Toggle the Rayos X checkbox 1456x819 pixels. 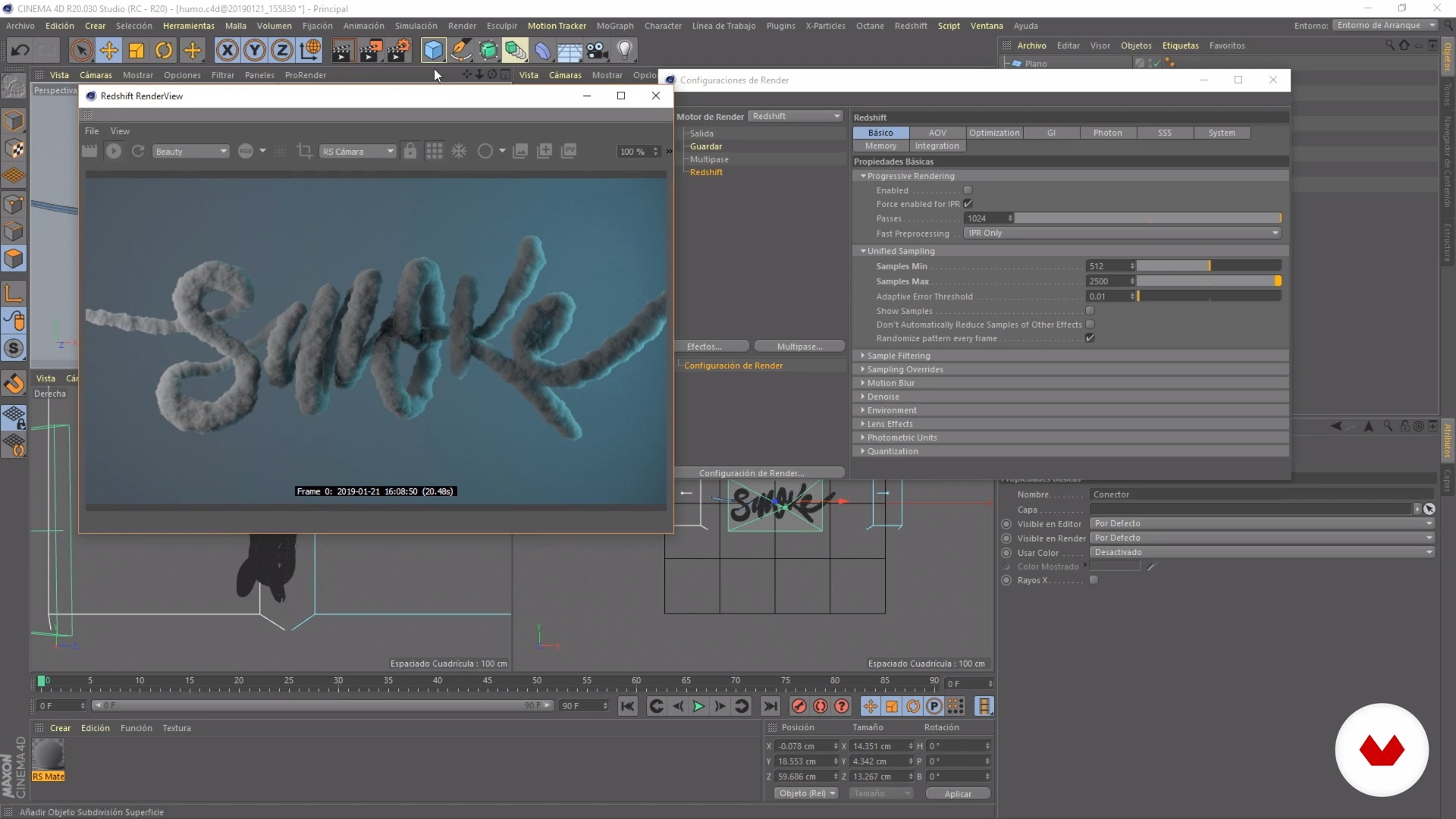(1094, 580)
